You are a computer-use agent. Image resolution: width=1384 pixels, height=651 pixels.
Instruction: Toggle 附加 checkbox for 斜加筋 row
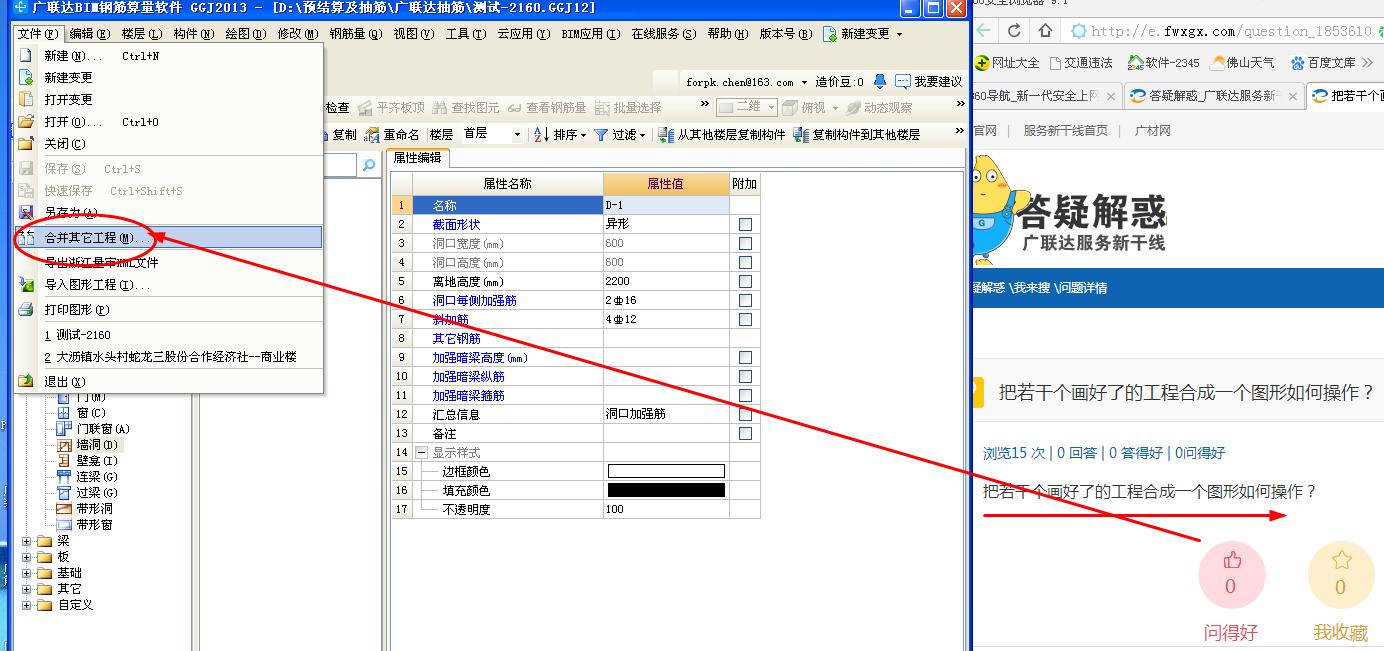tap(745, 320)
